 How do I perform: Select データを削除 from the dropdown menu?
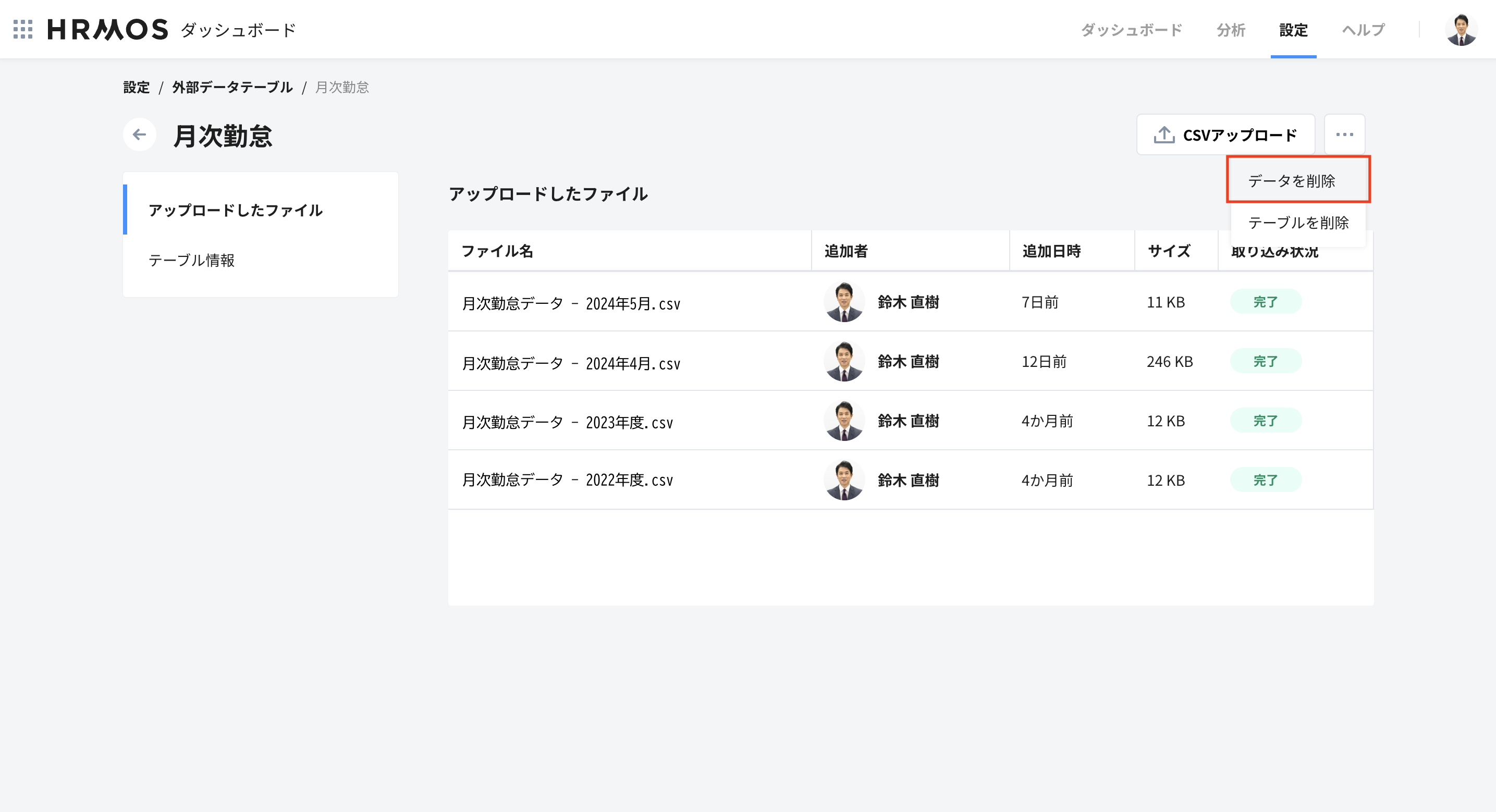pyautogui.click(x=1292, y=181)
